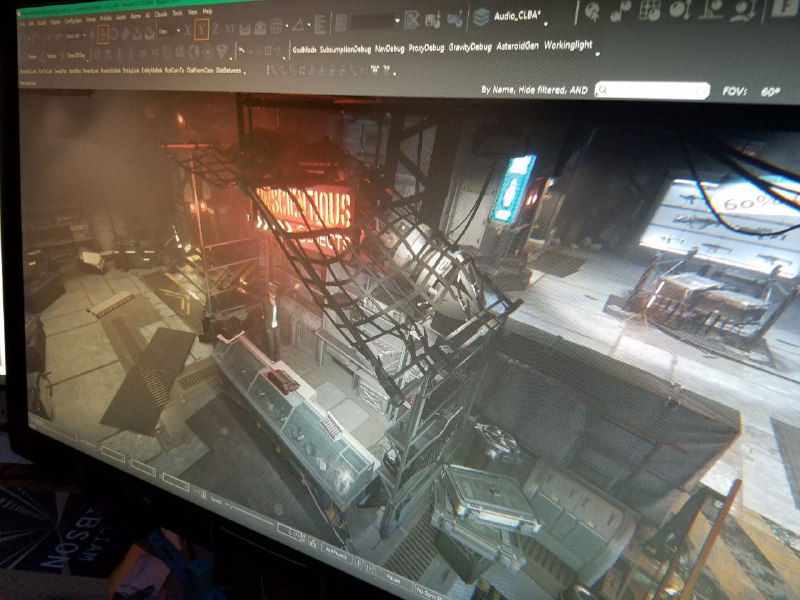
Task: Click the pause bars icon in bottom bar
Action: (359, 563)
